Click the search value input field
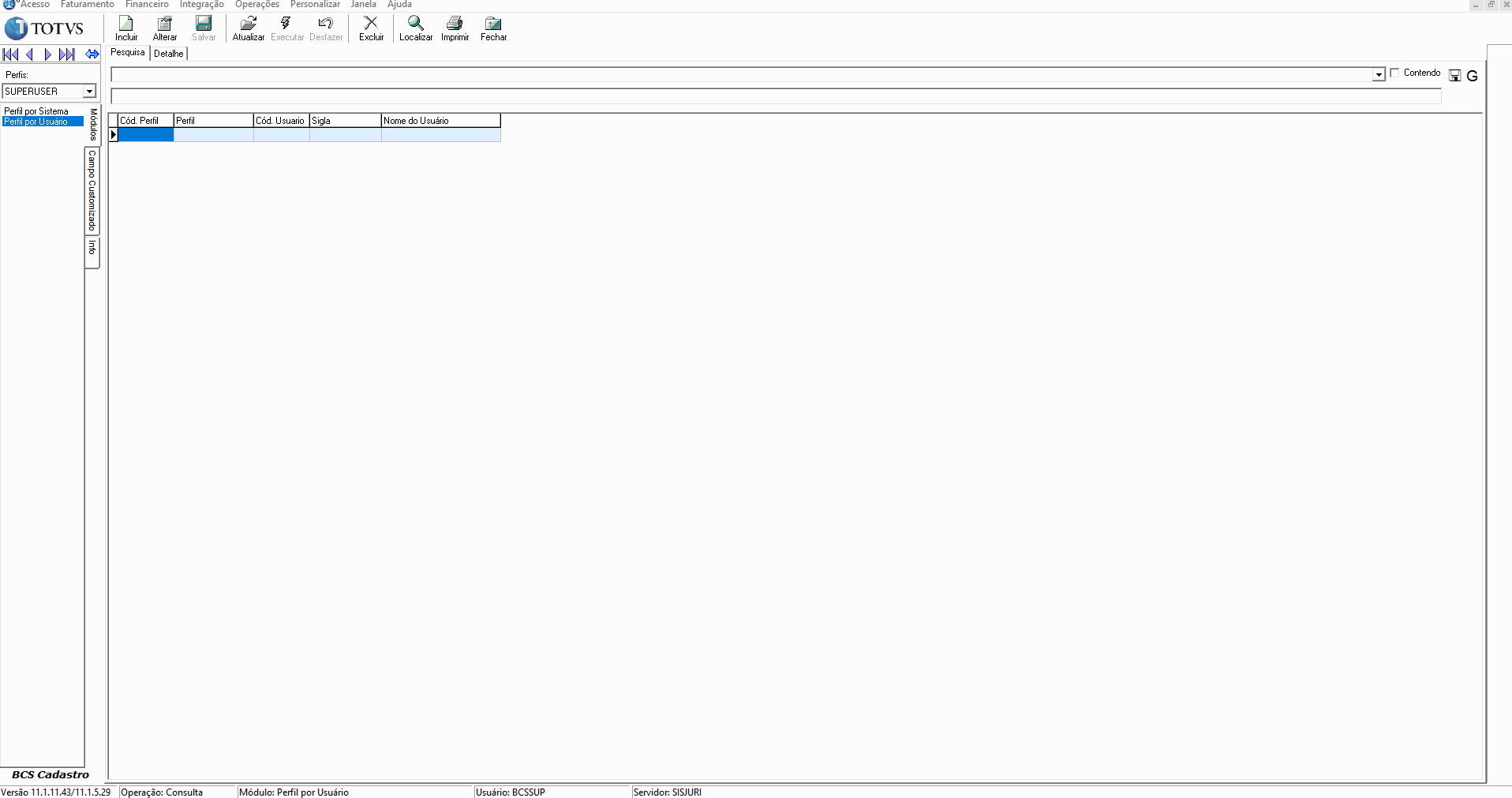The height and width of the screenshot is (798, 1512). point(776,96)
